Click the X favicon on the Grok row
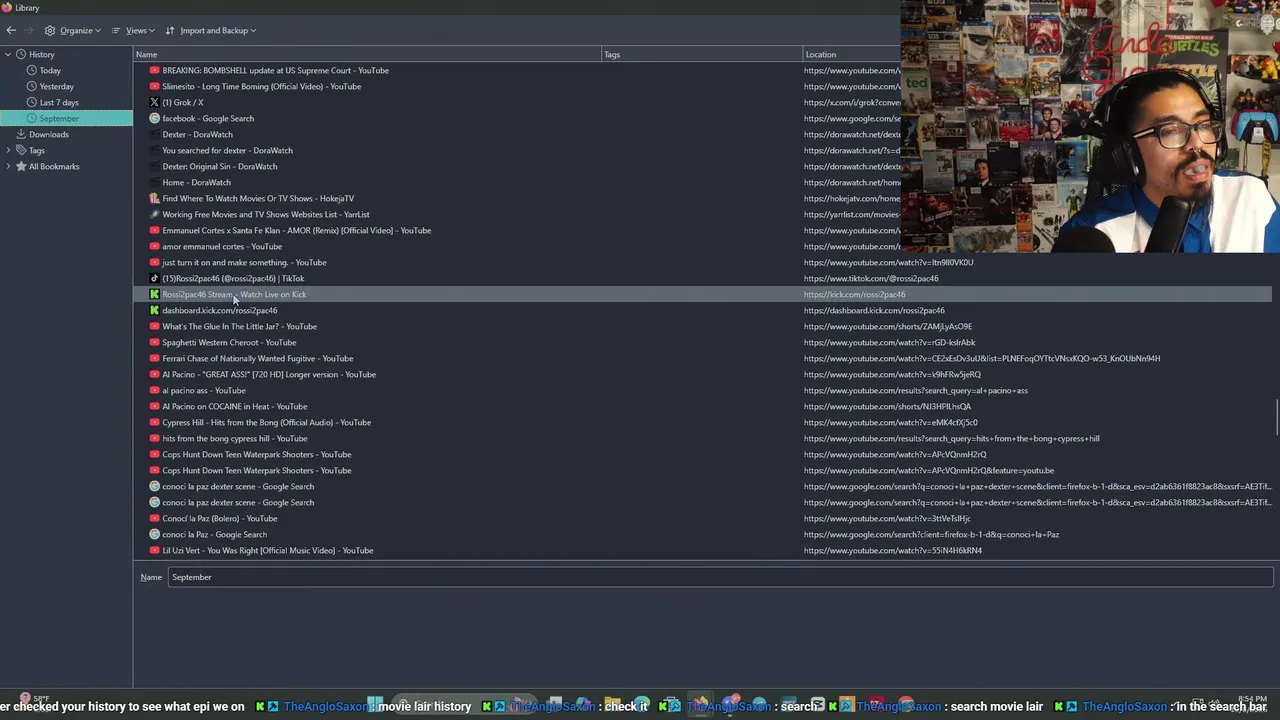The width and height of the screenshot is (1280, 720). tap(154, 102)
